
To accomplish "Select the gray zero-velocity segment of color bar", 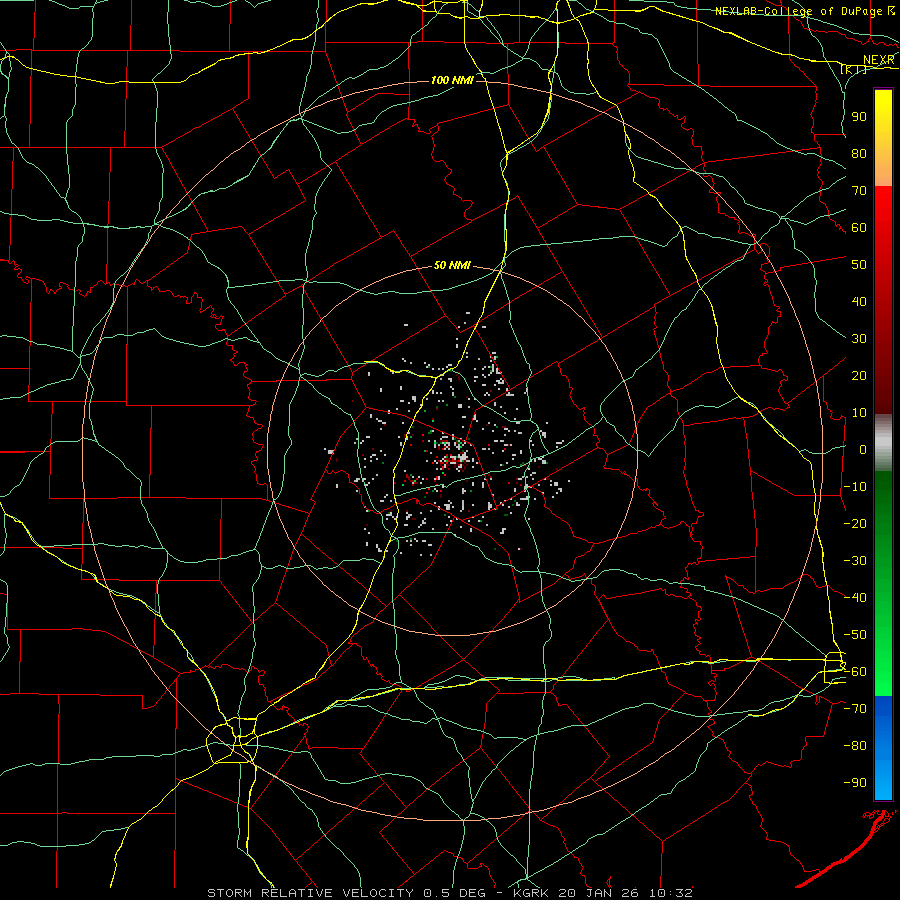I will click(x=883, y=443).
